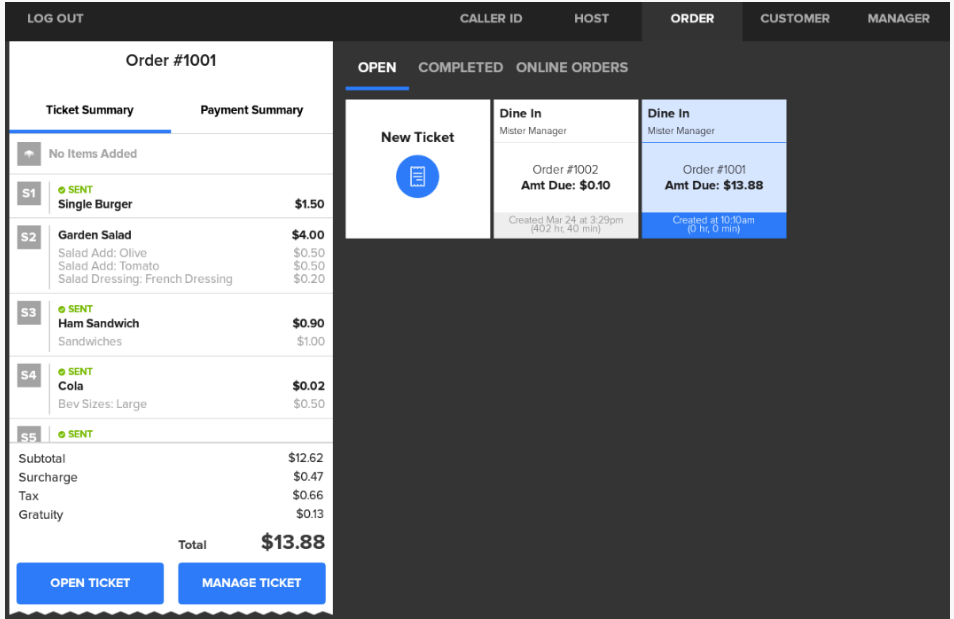The image size is (954, 619).
Task: Click the New Ticket blue document icon
Action: (417, 177)
